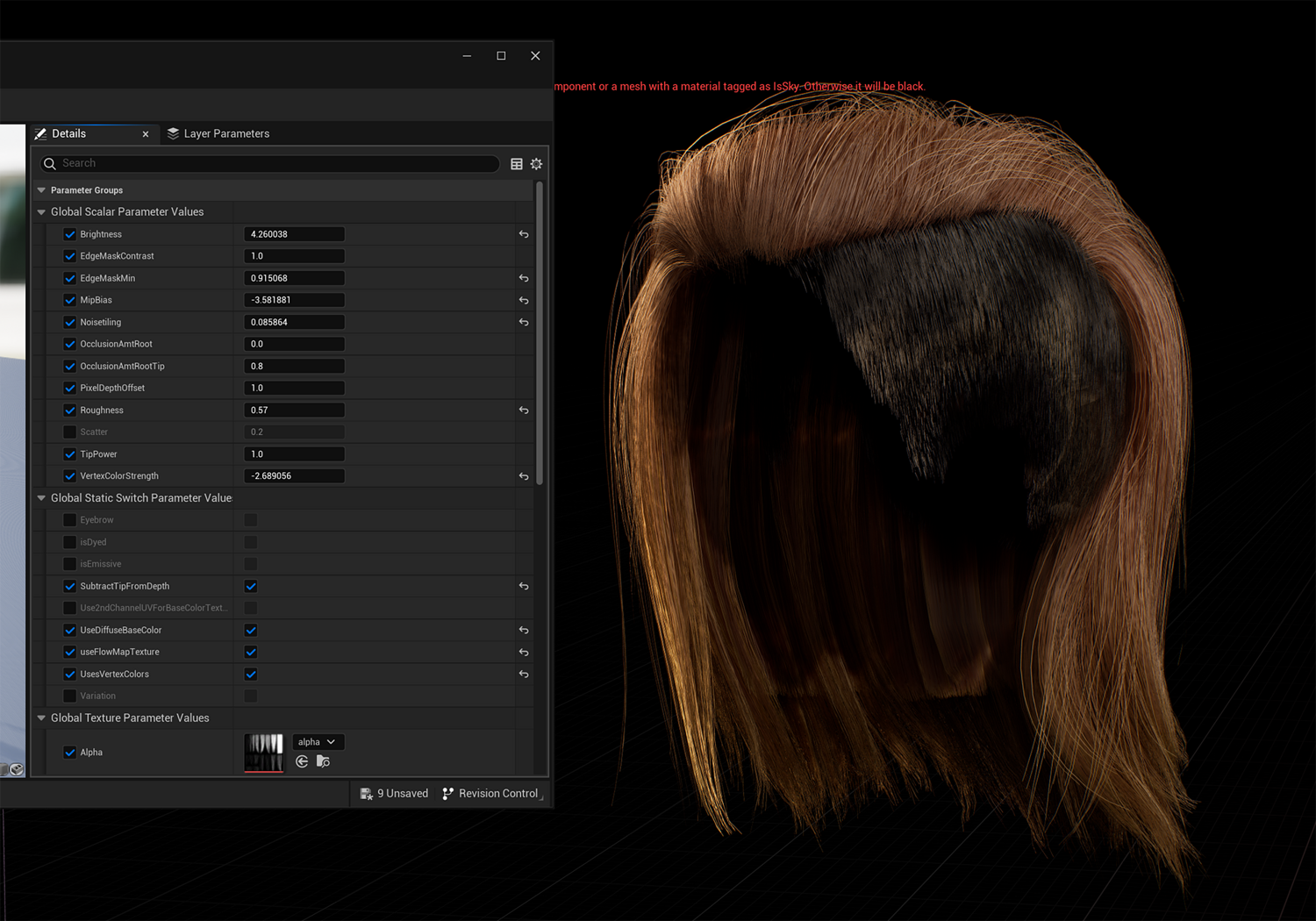Click the Search parameters field
Viewport: 1316px width, 921px height.
tap(272, 163)
